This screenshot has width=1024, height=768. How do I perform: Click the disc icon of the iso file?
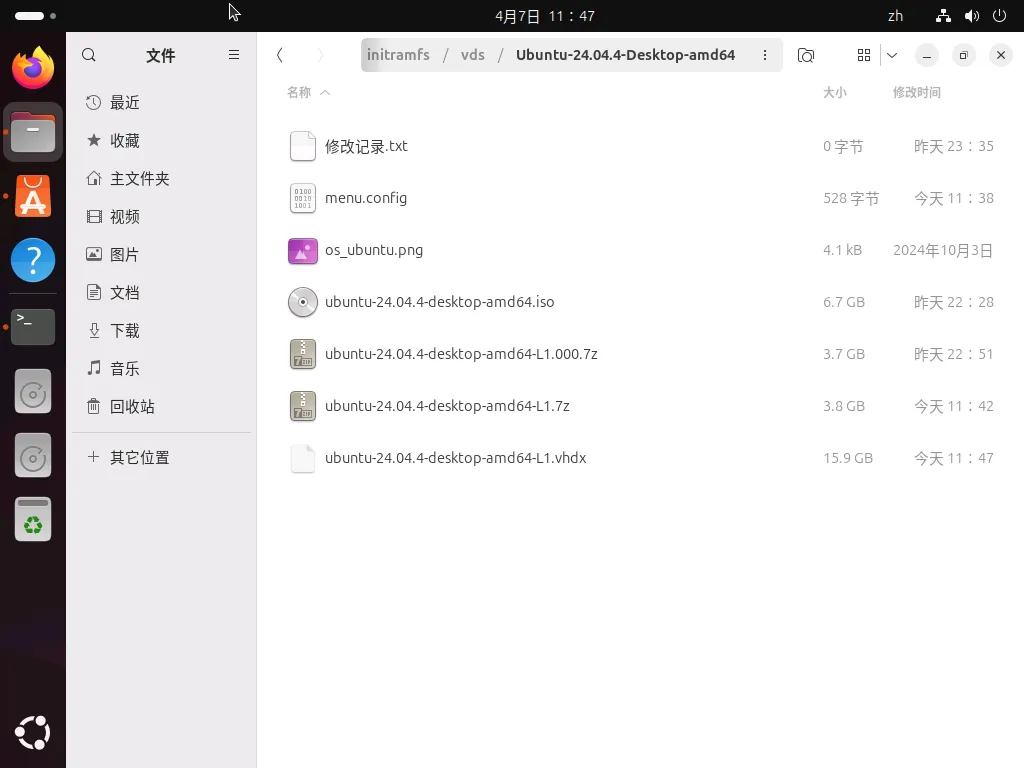[303, 302]
